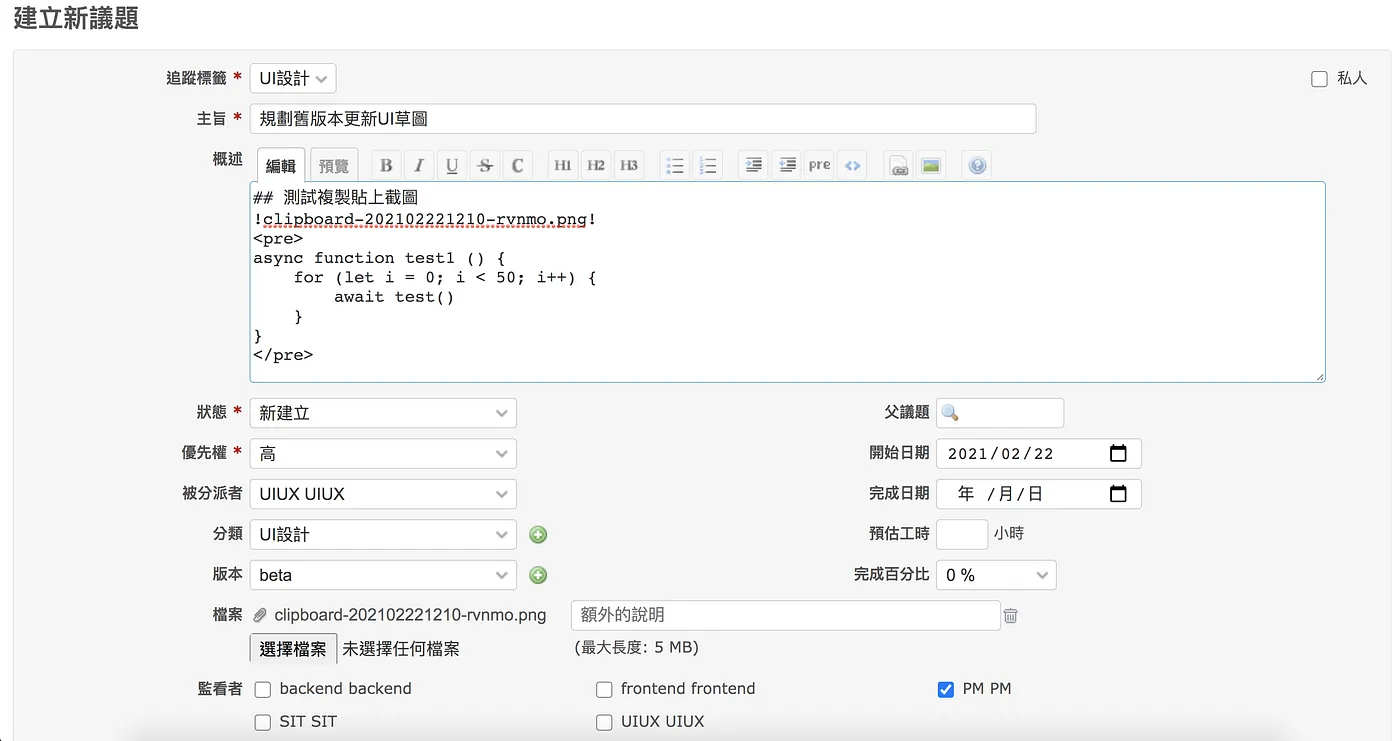The image size is (1400, 741).
Task: Insert inline code with C icon
Action: click(517, 165)
